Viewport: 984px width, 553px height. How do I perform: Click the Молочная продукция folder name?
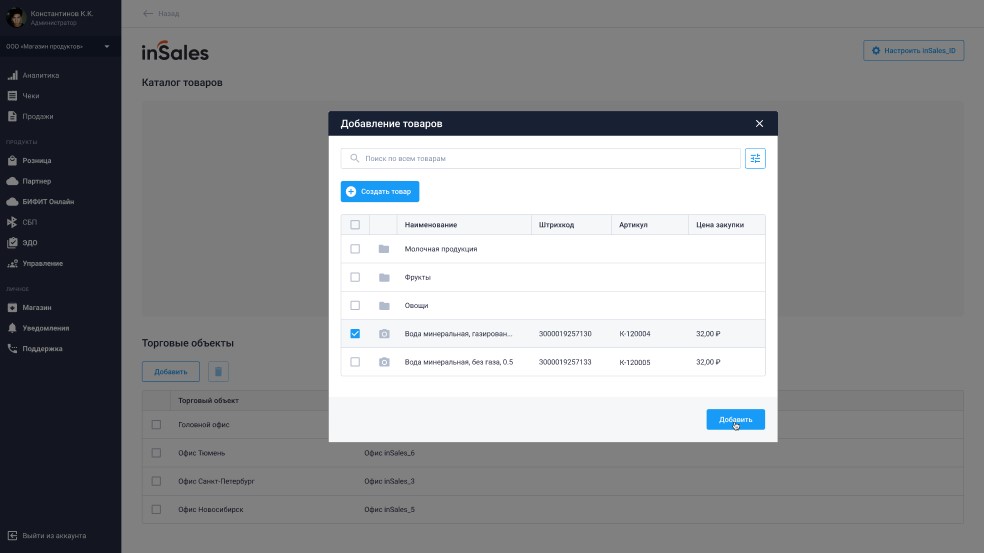click(x=441, y=249)
